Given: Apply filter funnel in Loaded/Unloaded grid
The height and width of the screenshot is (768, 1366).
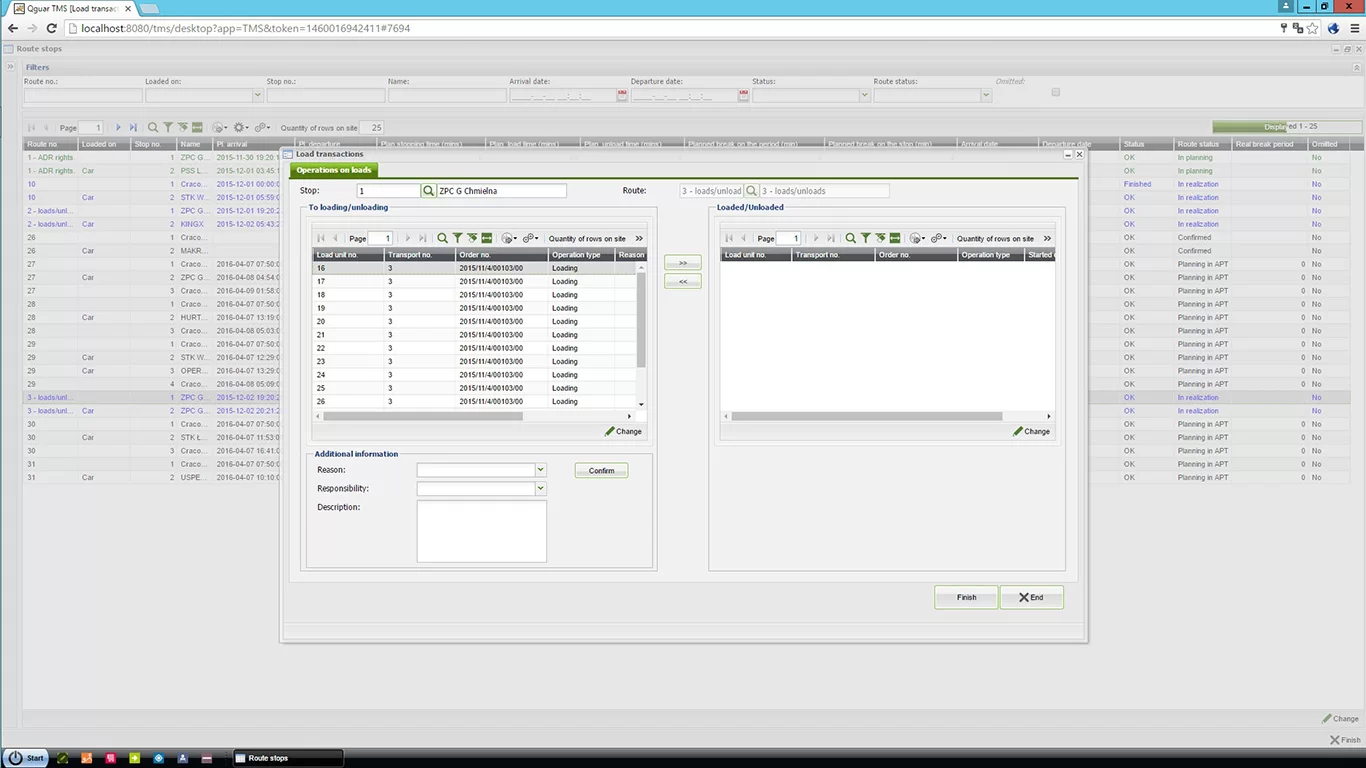Looking at the screenshot, I should (x=865, y=238).
